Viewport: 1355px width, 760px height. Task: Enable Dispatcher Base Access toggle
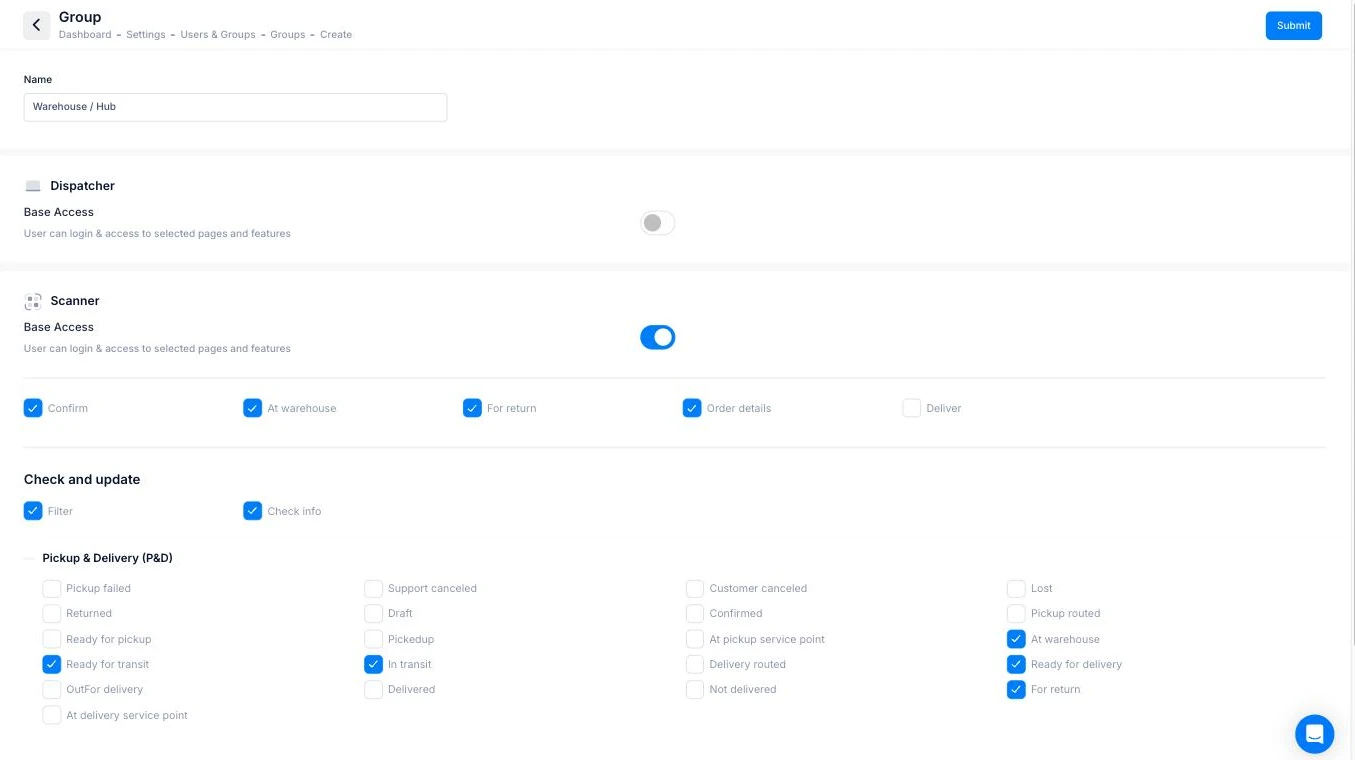point(657,223)
